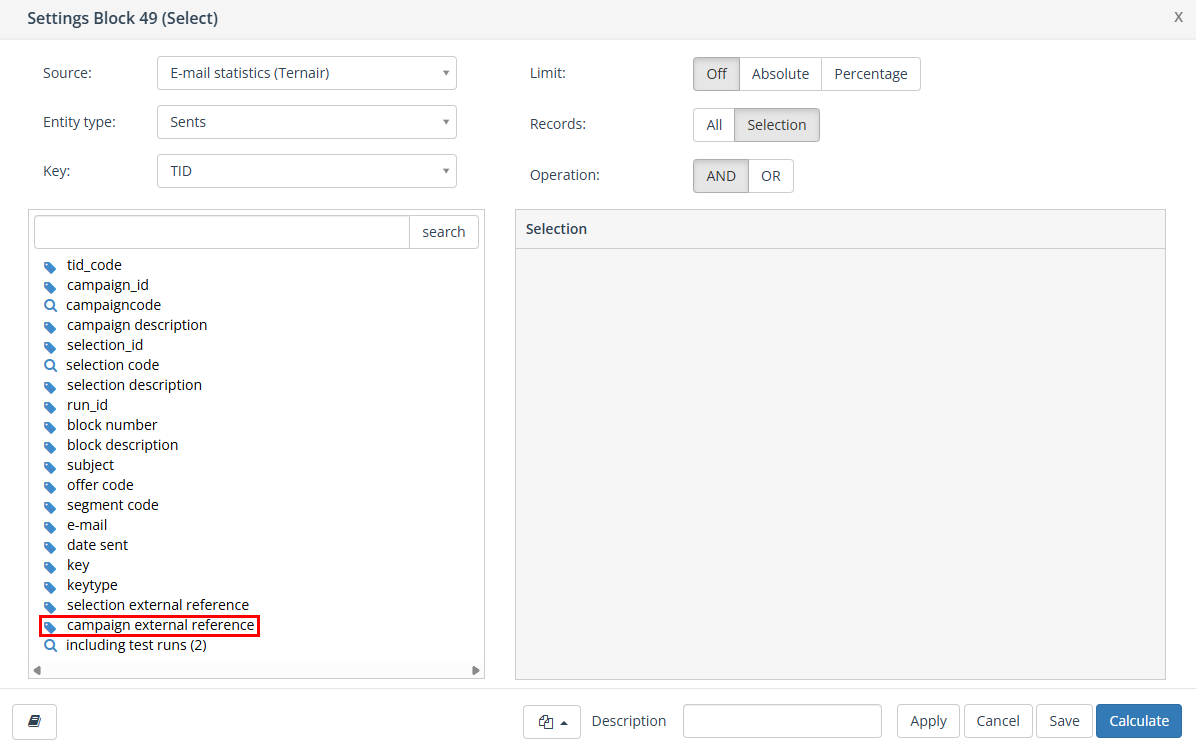Click the Calculate button
Viewport: 1196px width, 755px height.
pos(1139,721)
